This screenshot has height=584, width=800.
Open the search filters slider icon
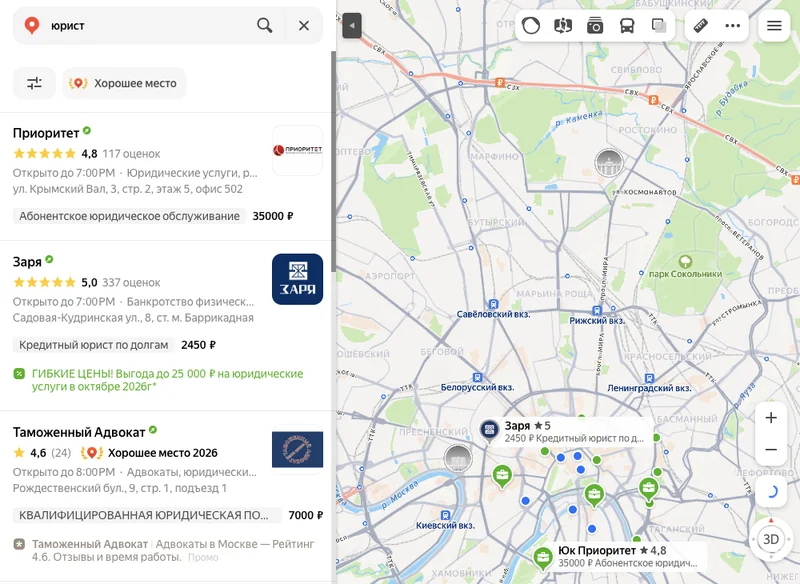click(x=34, y=83)
